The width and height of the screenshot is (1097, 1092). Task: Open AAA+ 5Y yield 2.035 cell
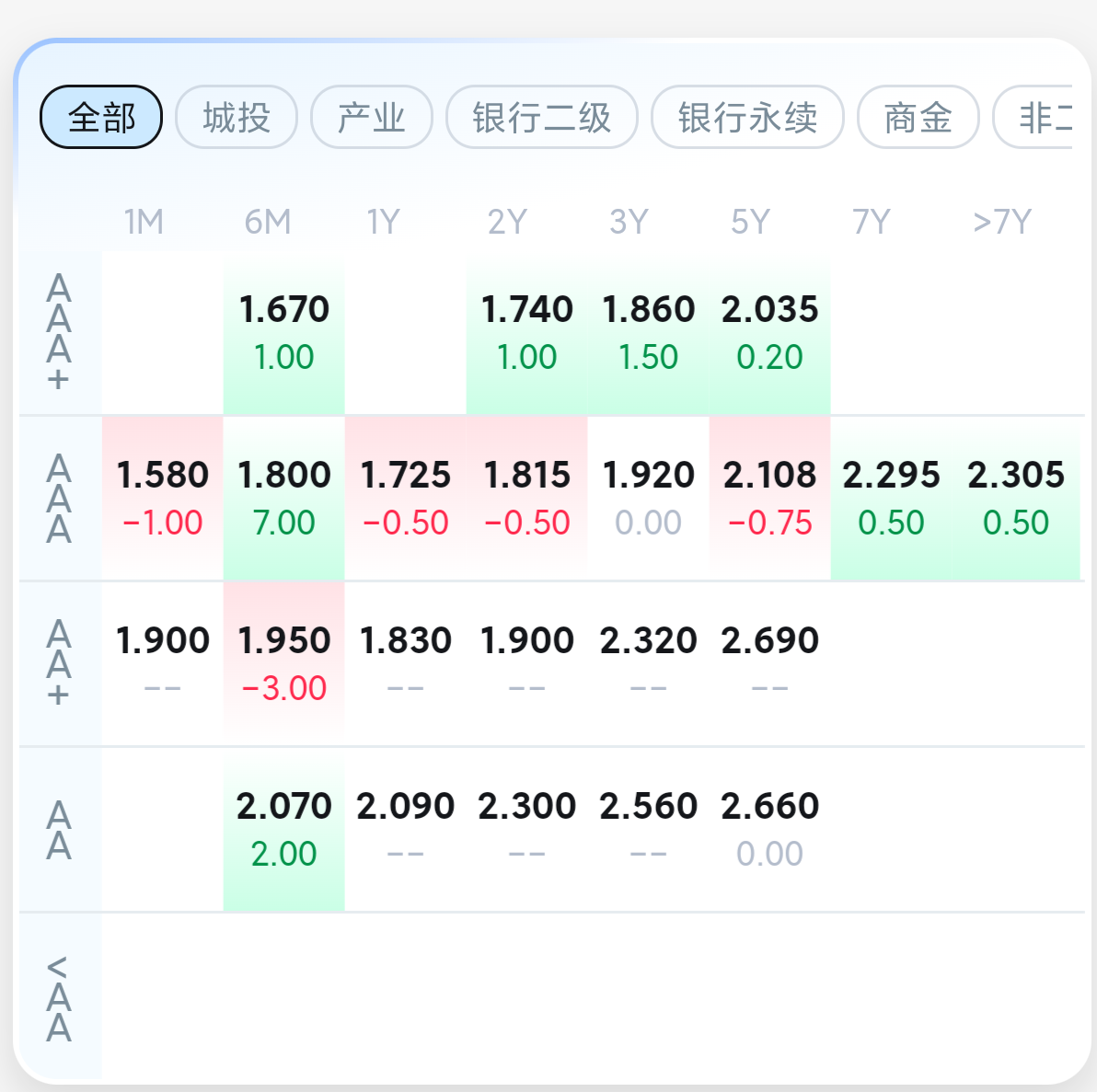click(769, 333)
